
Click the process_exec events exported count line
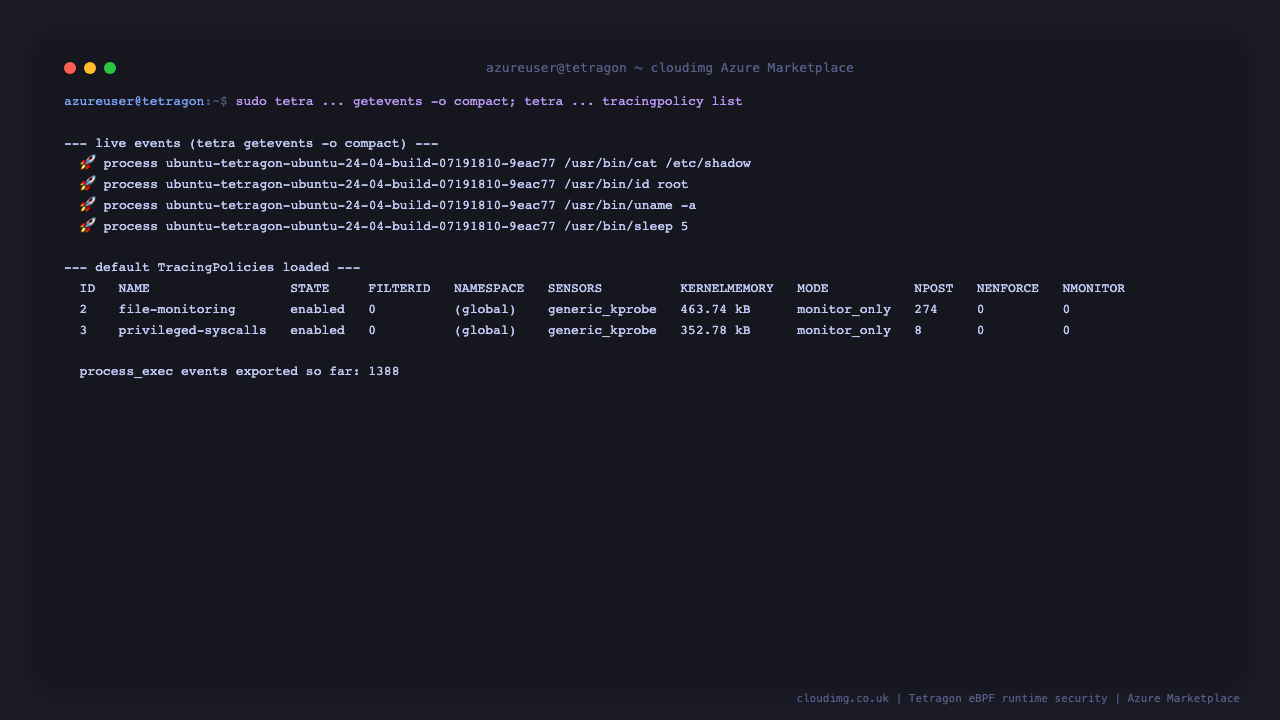pyautogui.click(x=239, y=371)
